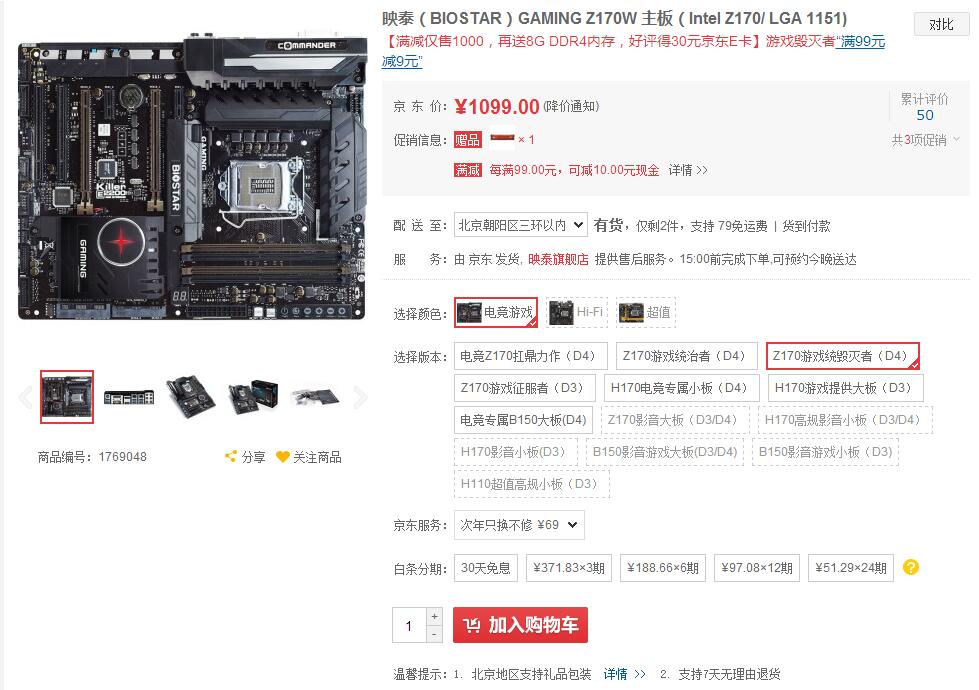The image size is (979, 690).
Task: Open the delivery area dropdown 北京朝阳区三环以内
Action: tap(521, 225)
